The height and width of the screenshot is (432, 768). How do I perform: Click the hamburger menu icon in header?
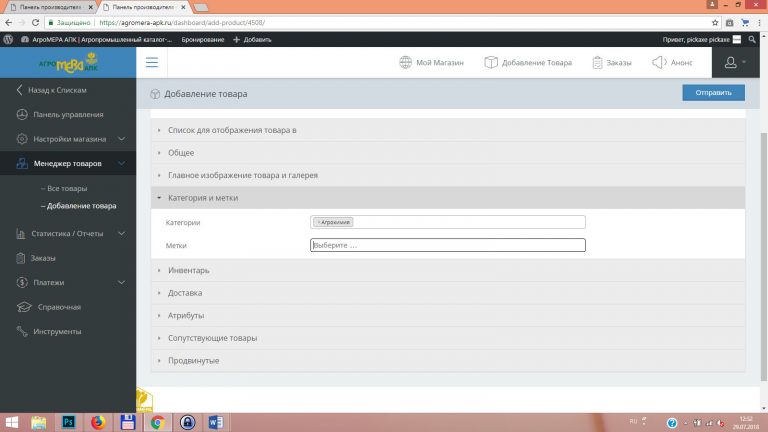point(152,62)
